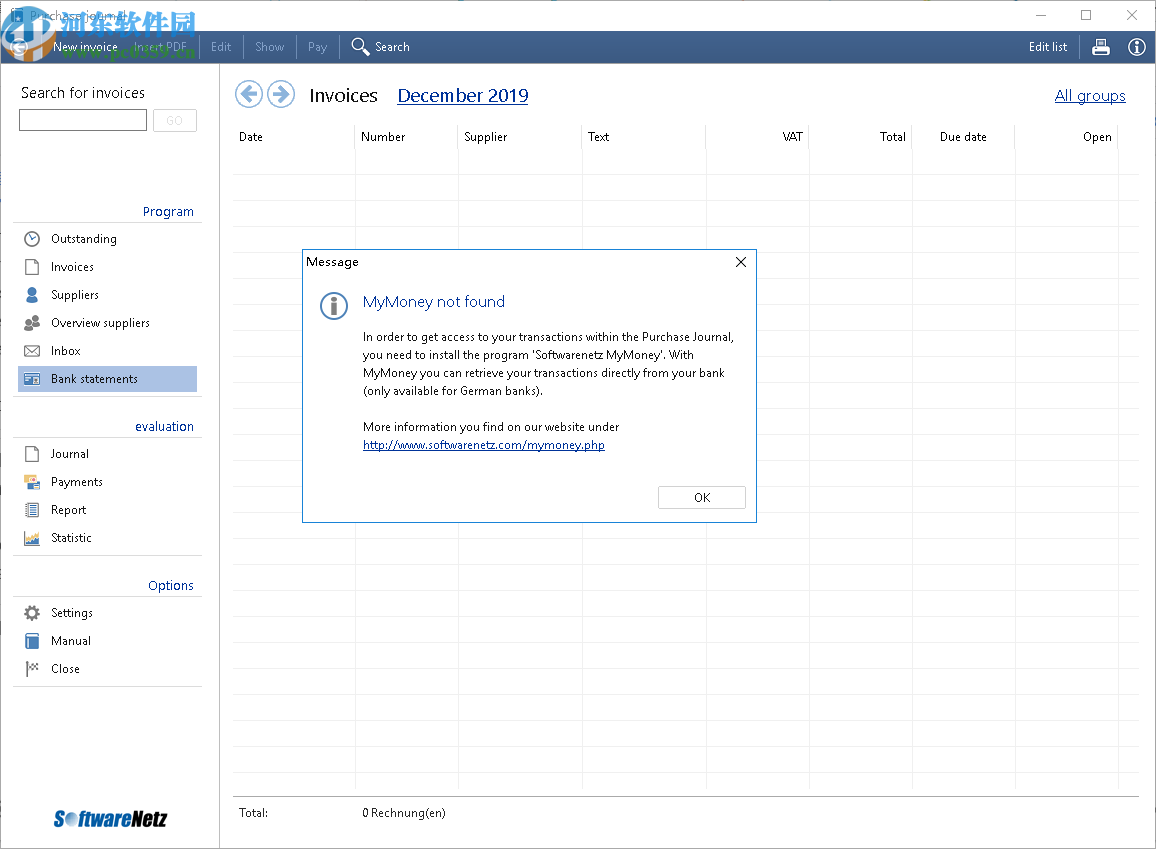This screenshot has width=1156, height=849.
Task: Click the Show toolbar item
Action: 270,47
